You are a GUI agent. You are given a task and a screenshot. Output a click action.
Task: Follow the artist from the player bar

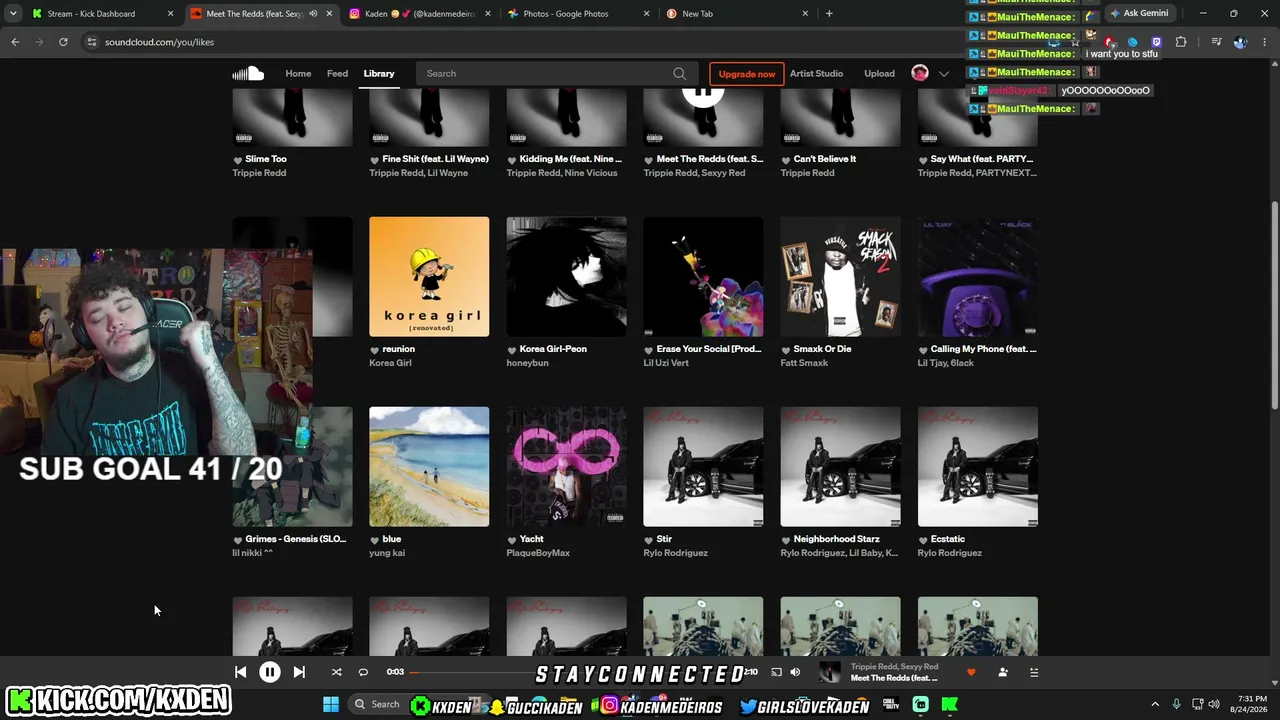1003,672
